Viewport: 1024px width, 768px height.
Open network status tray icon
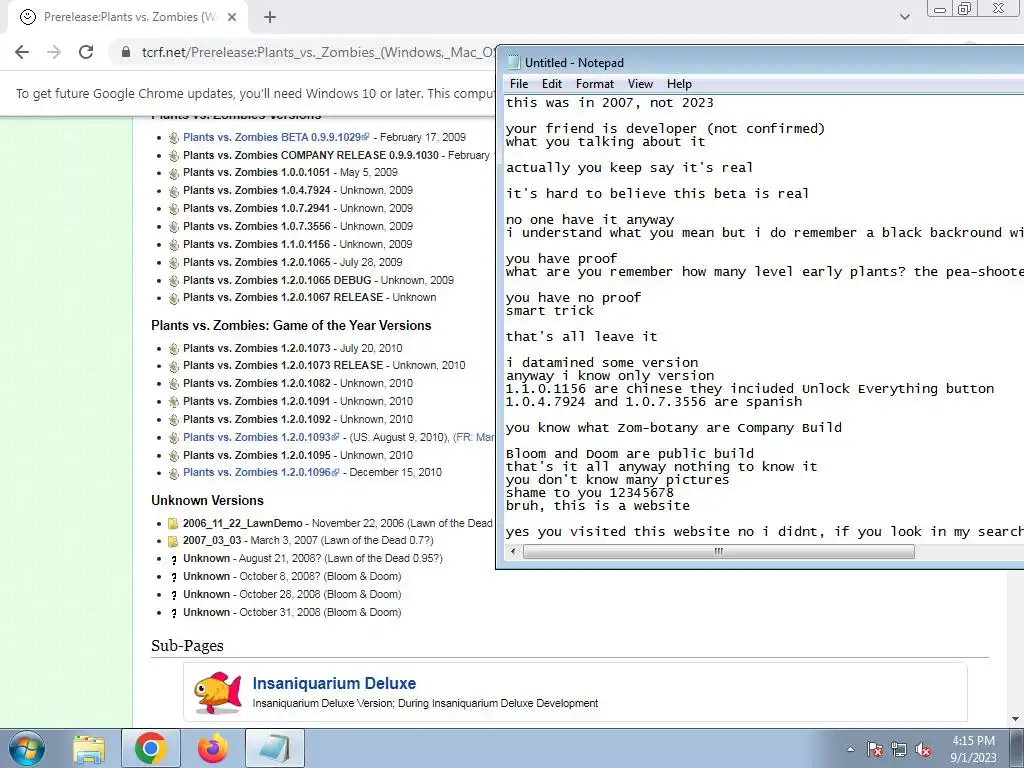tap(899, 749)
